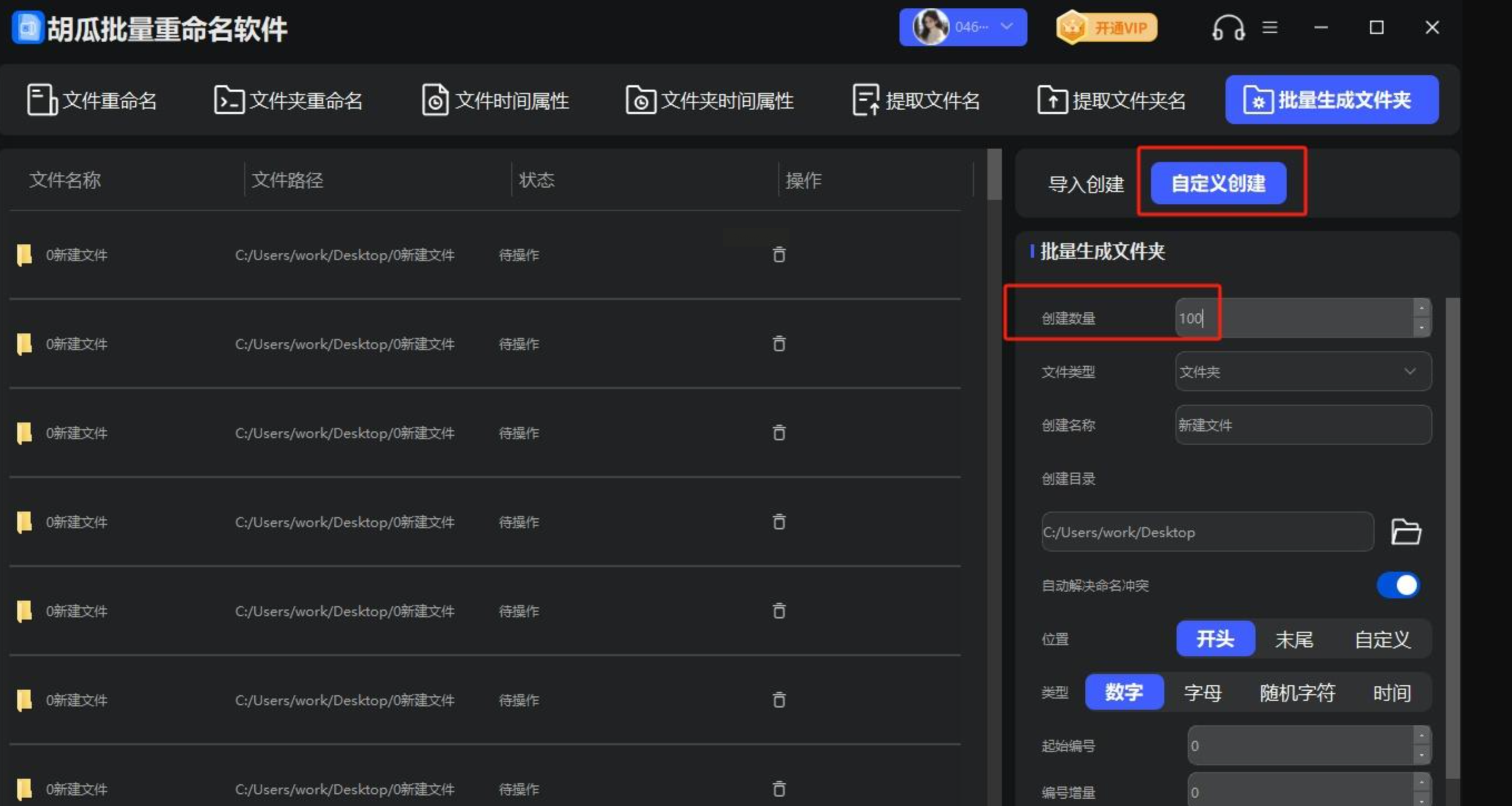Screen dimensions: 1512x806
Task: Choose 字母 numbering type
Action: 1203,692
